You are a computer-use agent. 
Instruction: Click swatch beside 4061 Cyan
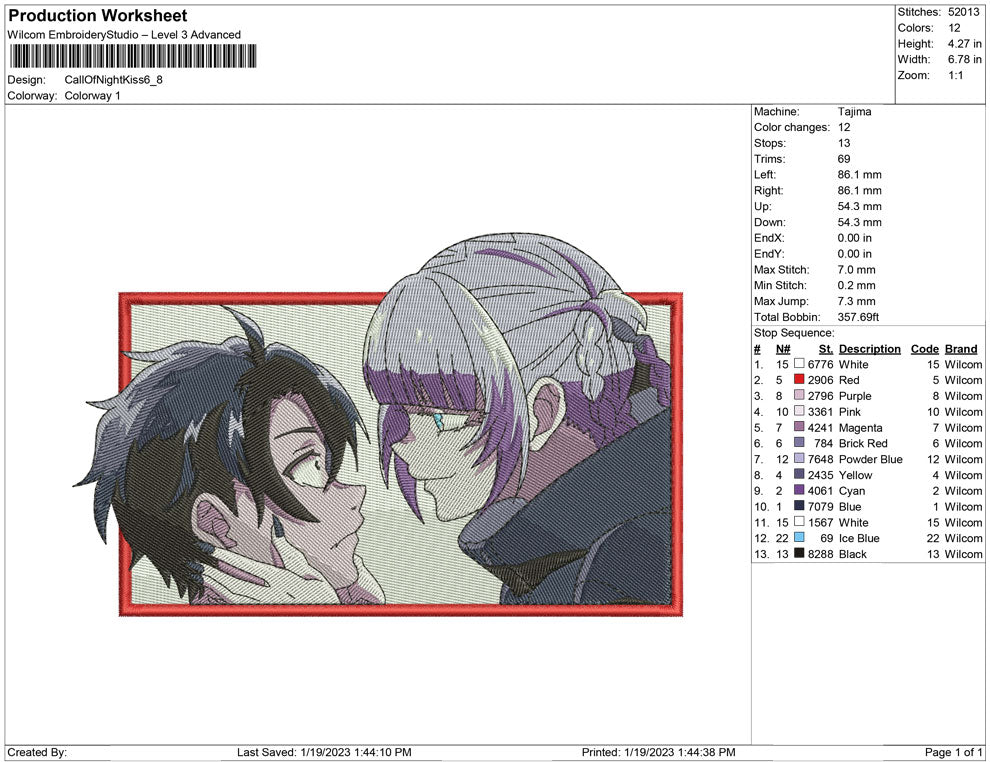point(799,490)
